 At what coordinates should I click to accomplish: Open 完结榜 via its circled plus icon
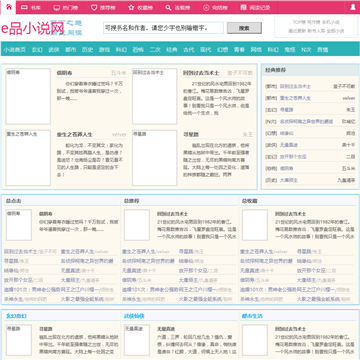point(206,7)
